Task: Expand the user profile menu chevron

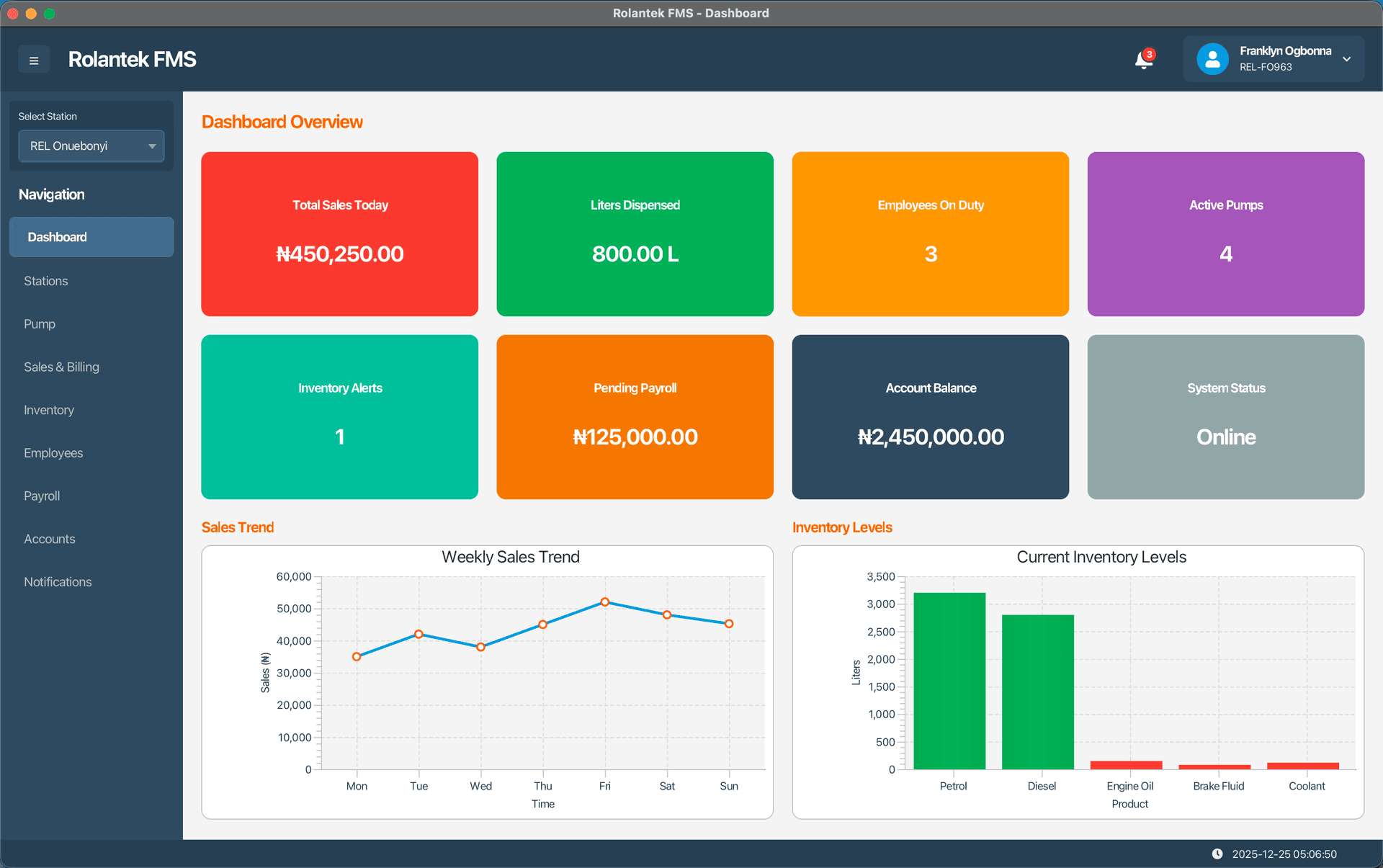Action: tap(1347, 60)
